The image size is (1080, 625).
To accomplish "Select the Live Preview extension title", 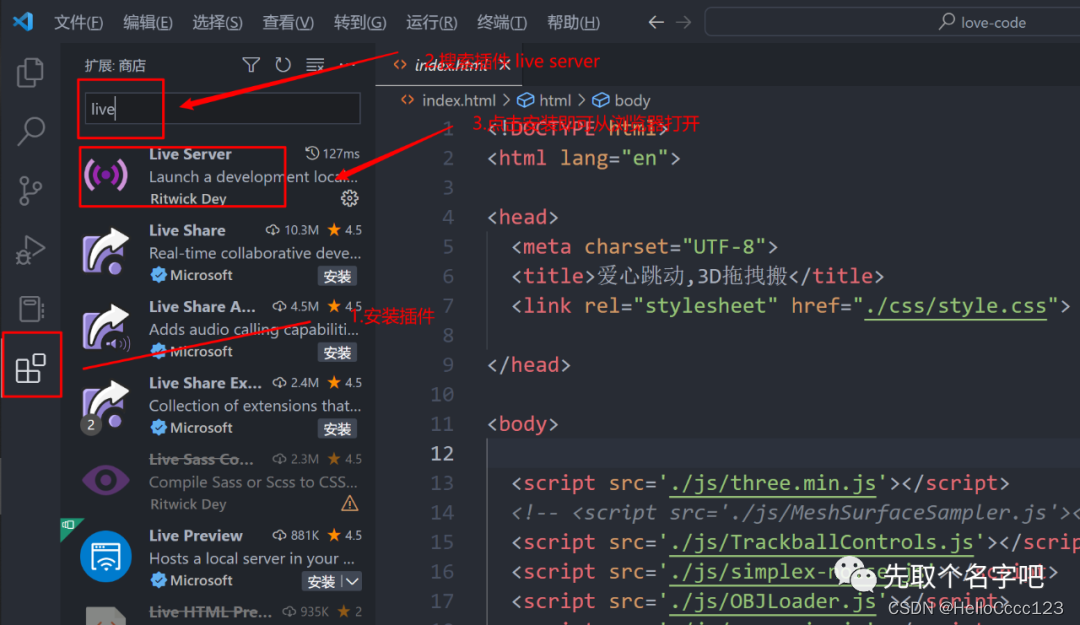I will click(x=196, y=536).
